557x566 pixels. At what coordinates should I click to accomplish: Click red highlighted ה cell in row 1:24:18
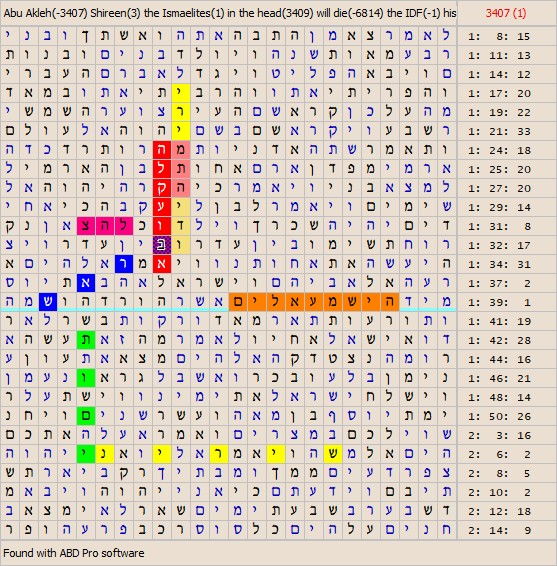162,150
